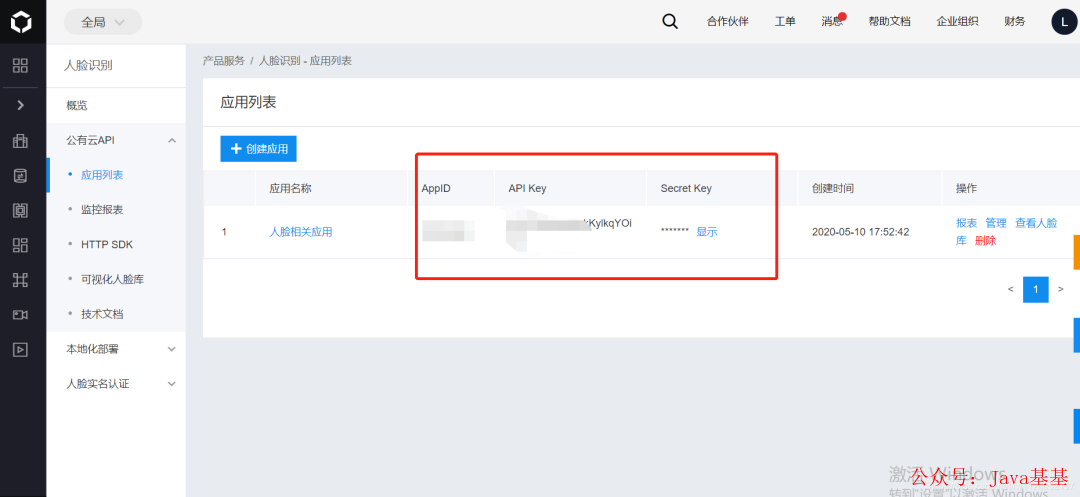Click the red 删除 link
Screen dimensions: 1080x497
986,241
